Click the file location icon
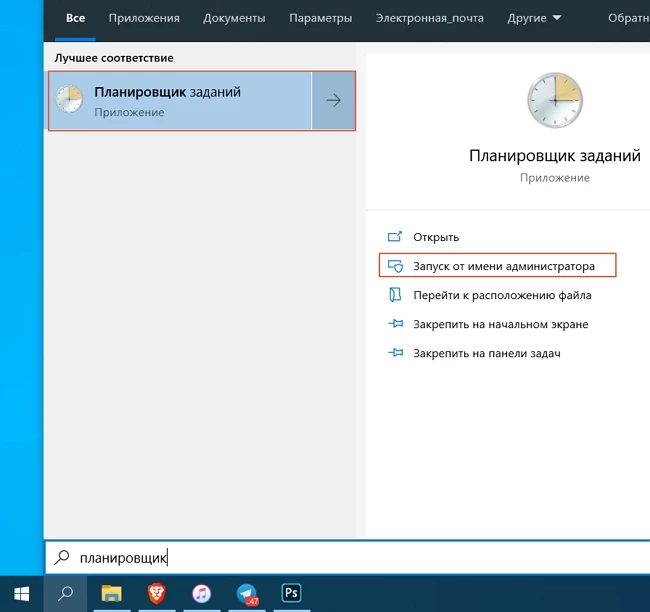 395,295
